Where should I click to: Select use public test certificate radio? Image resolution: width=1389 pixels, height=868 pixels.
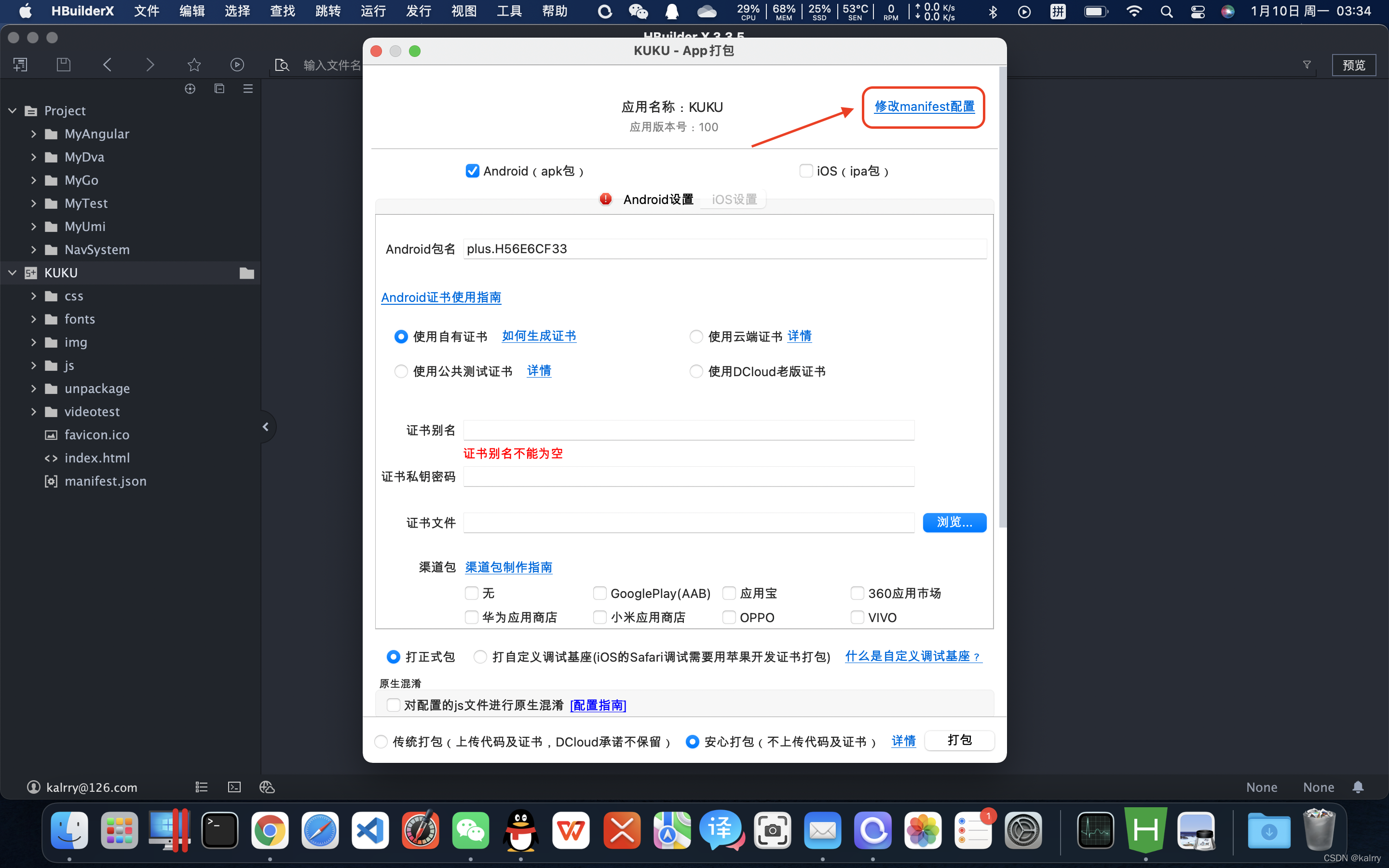pyautogui.click(x=401, y=371)
